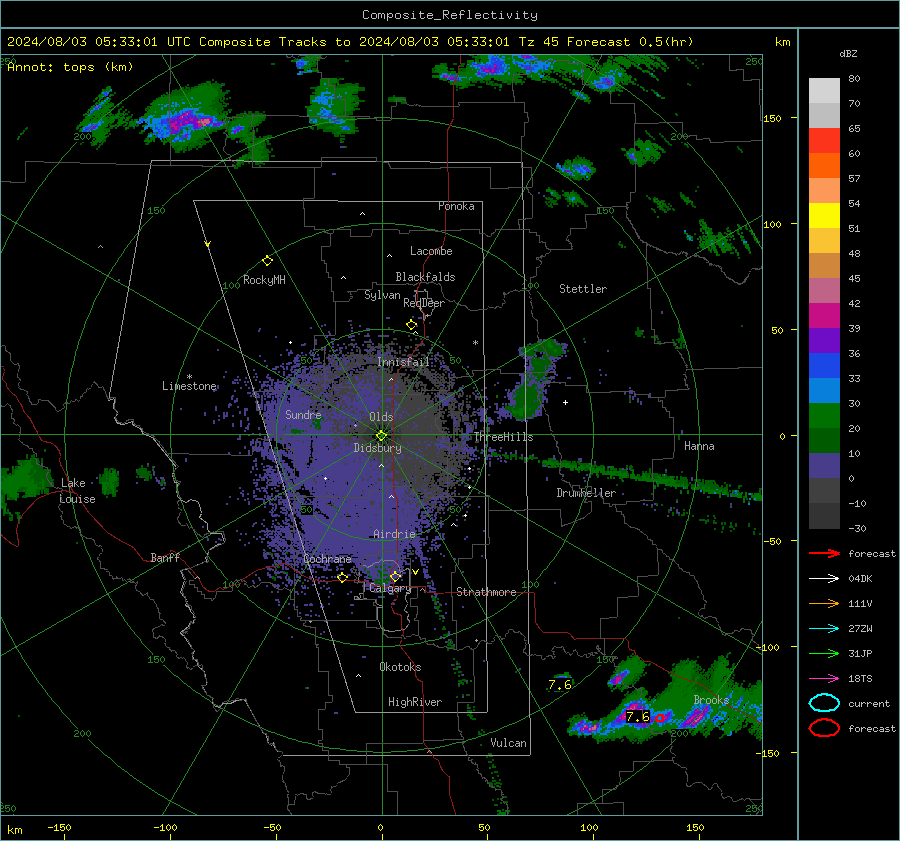Click the Banff label on map
The height and width of the screenshot is (841, 900).
click(165, 557)
